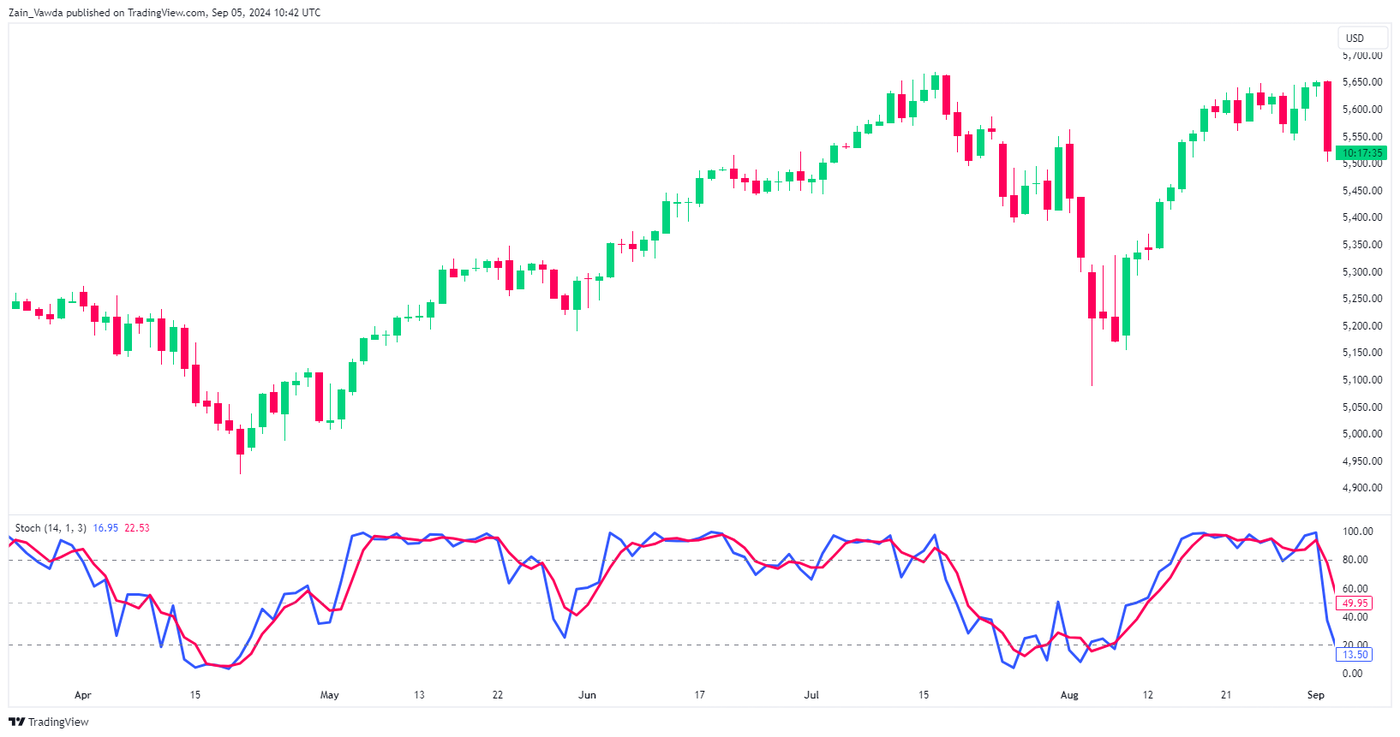Click the lowest candle in mid-April
1400x737 pixels.
pyautogui.click(x=240, y=440)
